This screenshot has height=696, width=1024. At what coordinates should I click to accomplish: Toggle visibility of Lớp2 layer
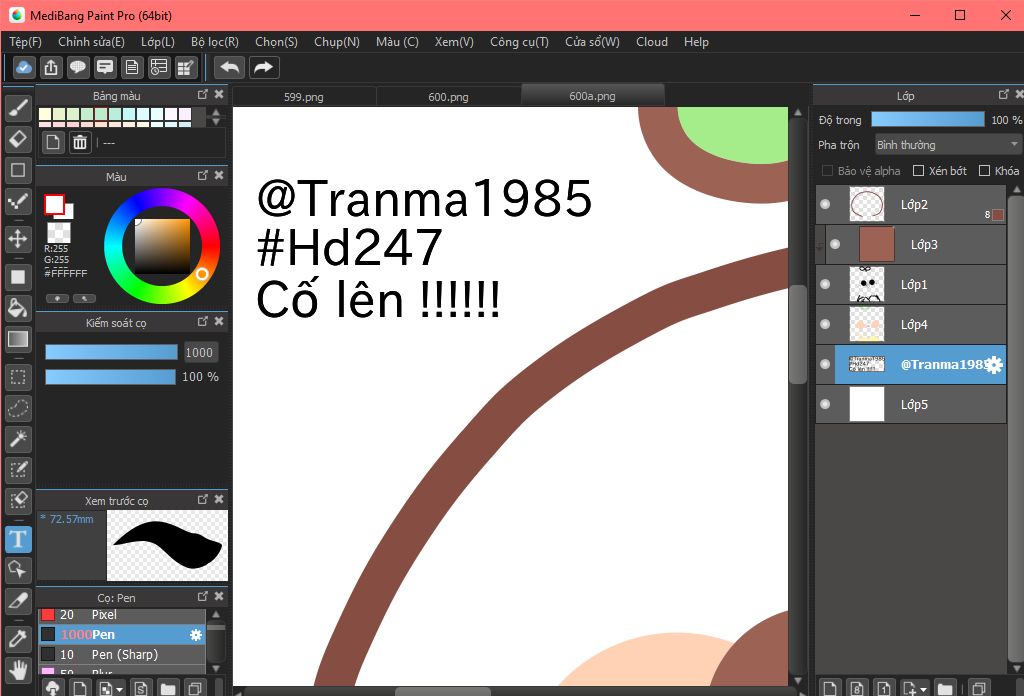825,204
